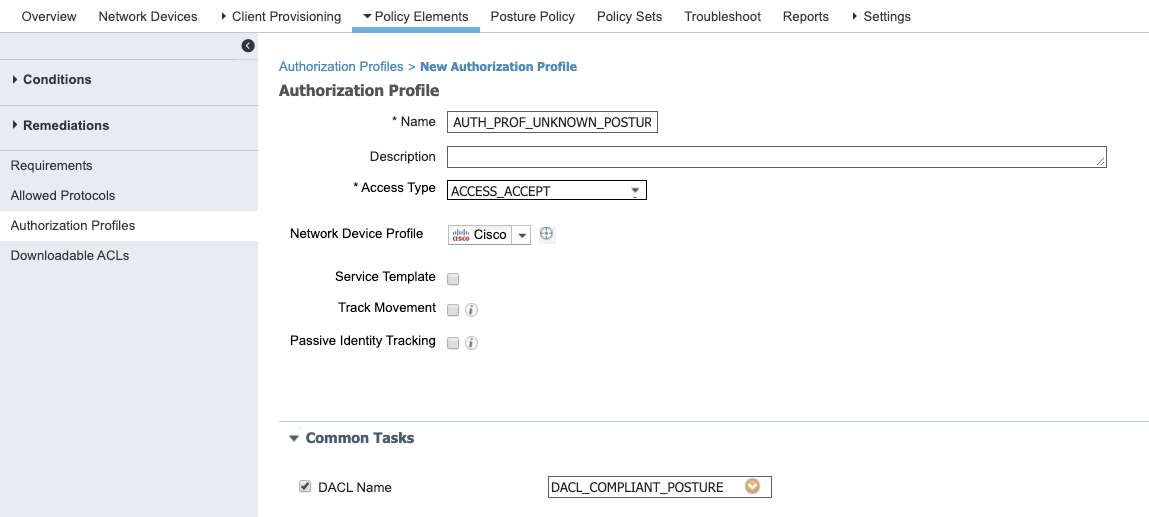Click the Network Device Profile target icon
This screenshot has width=1149, height=517.
click(546, 234)
